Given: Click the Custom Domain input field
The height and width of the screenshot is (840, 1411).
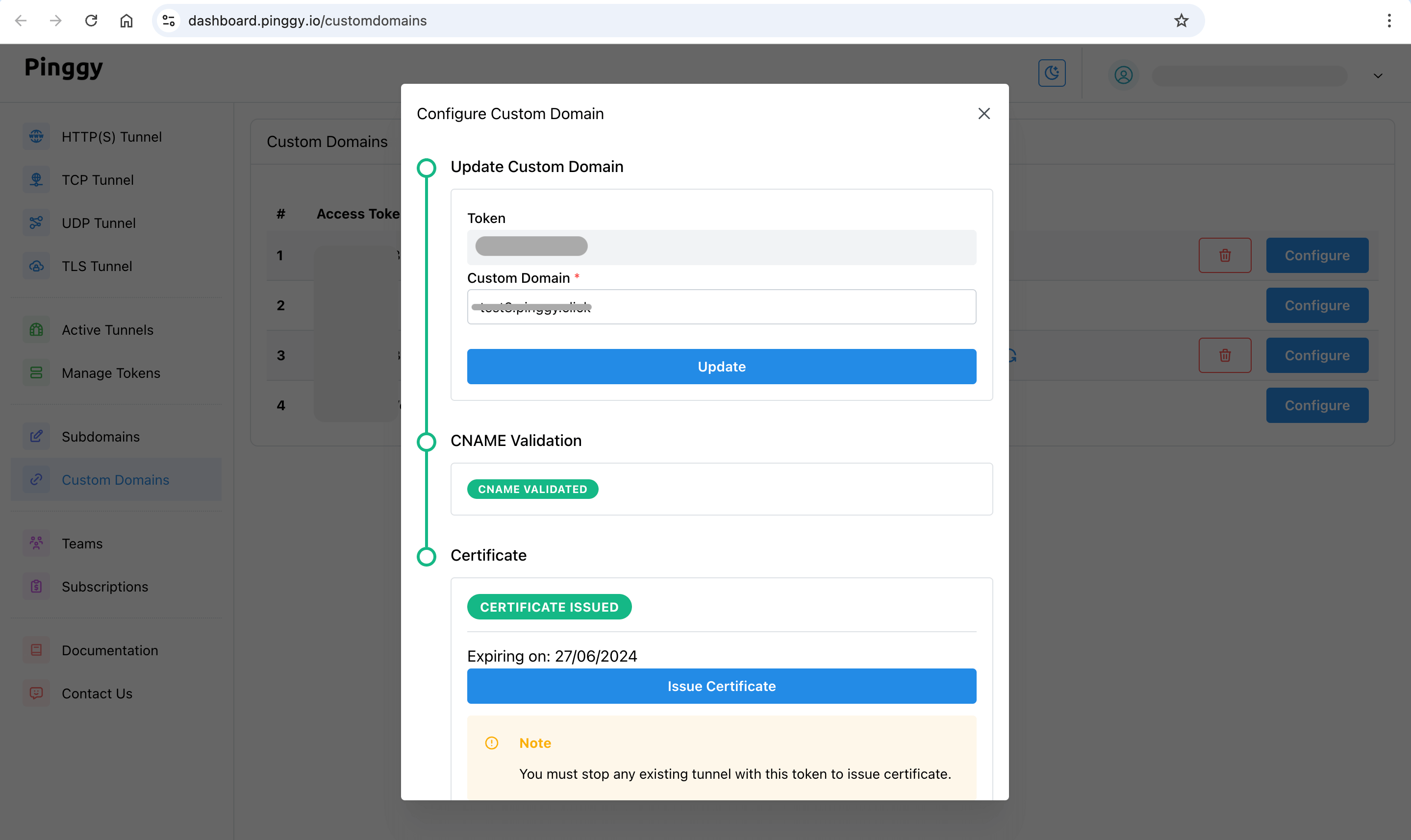Looking at the screenshot, I should pos(721,306).
